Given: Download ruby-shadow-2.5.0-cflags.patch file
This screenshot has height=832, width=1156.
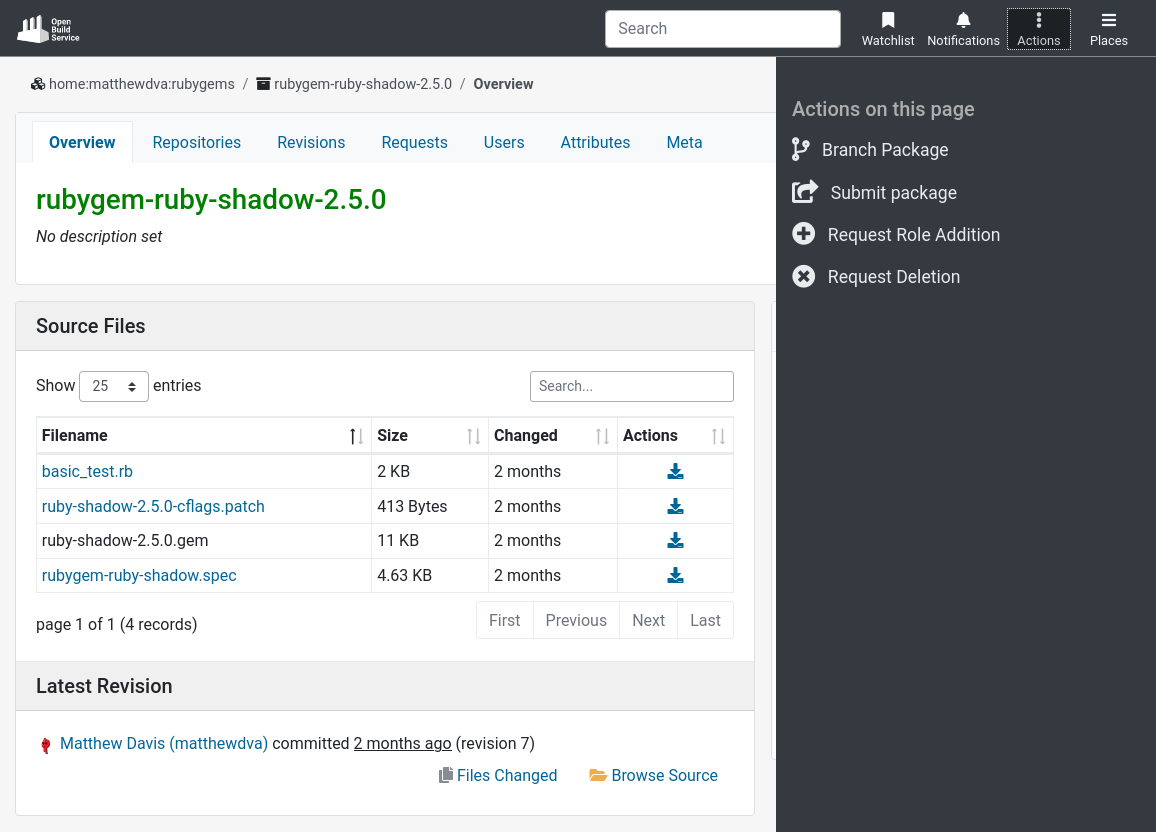Looking at the screenshot, I should [x=675, y=507].
